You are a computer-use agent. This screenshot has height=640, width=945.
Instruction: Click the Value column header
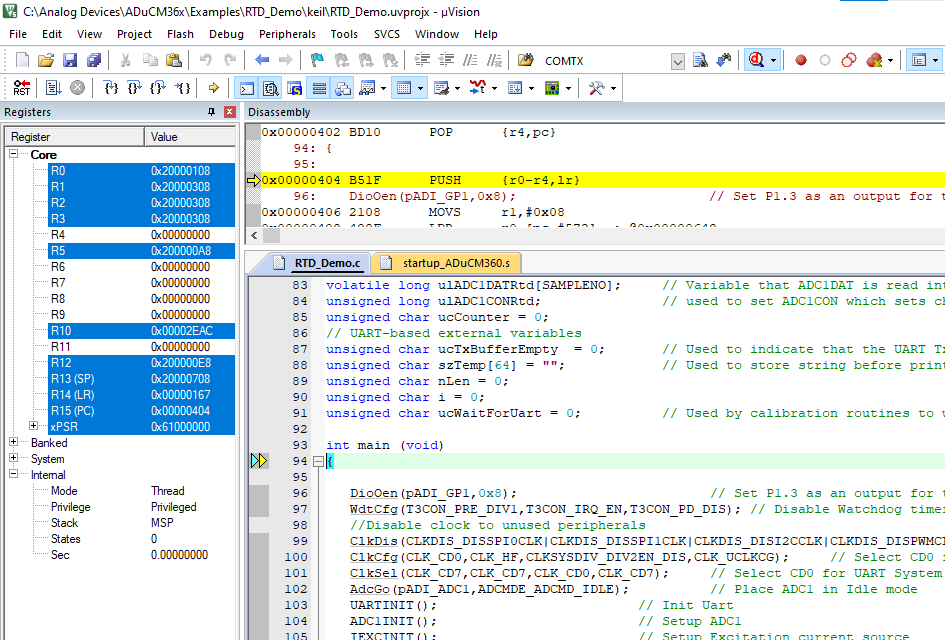(190, 137)
